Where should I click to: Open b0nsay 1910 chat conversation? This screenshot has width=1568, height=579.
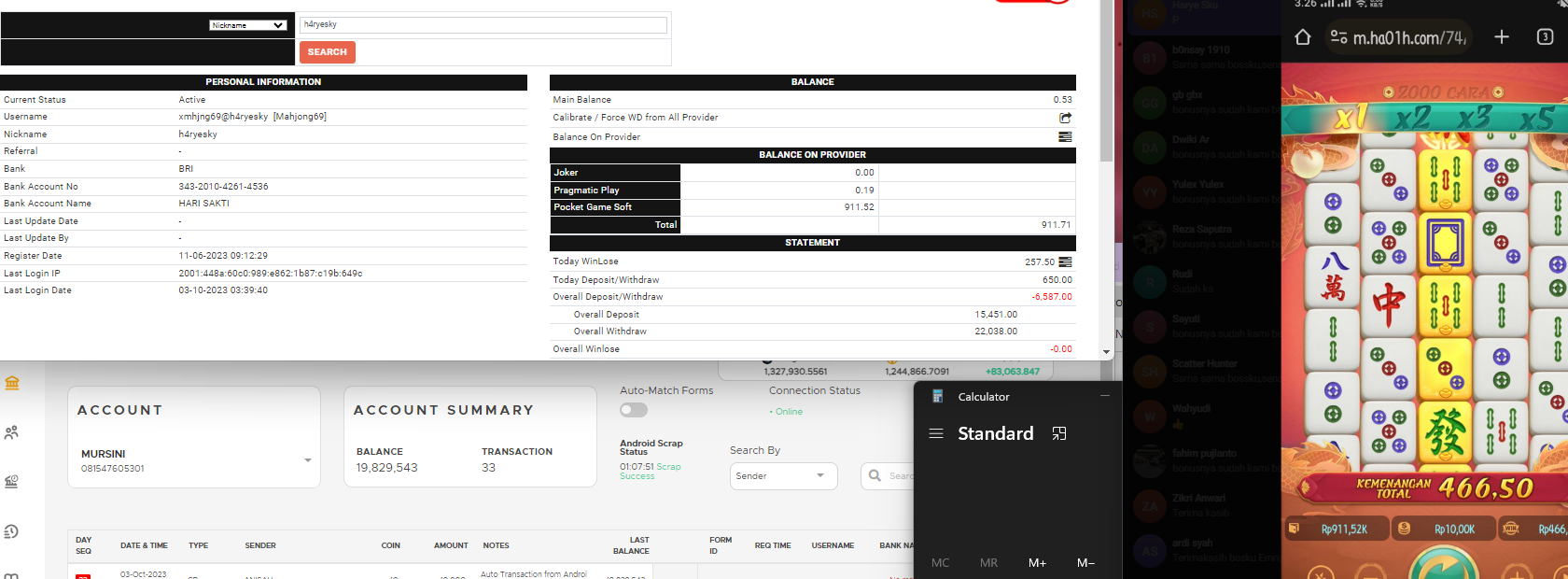[1205, 57]
